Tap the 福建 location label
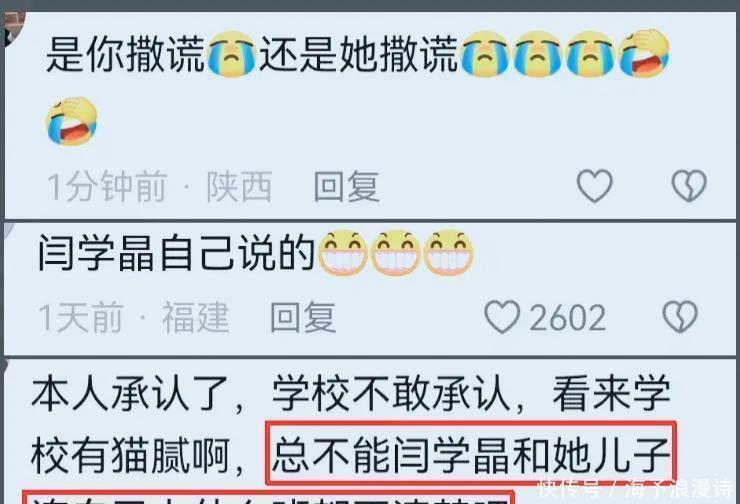 point(195,317)
